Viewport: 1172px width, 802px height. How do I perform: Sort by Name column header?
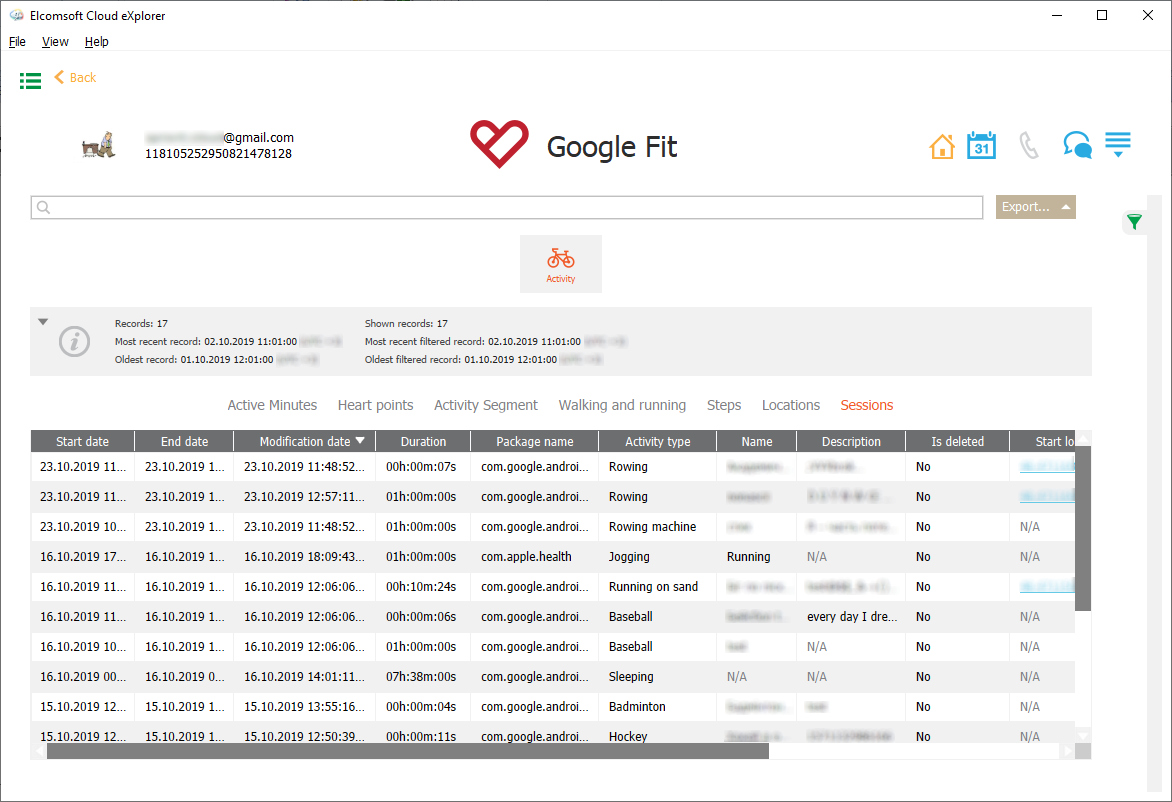point(756,442)
